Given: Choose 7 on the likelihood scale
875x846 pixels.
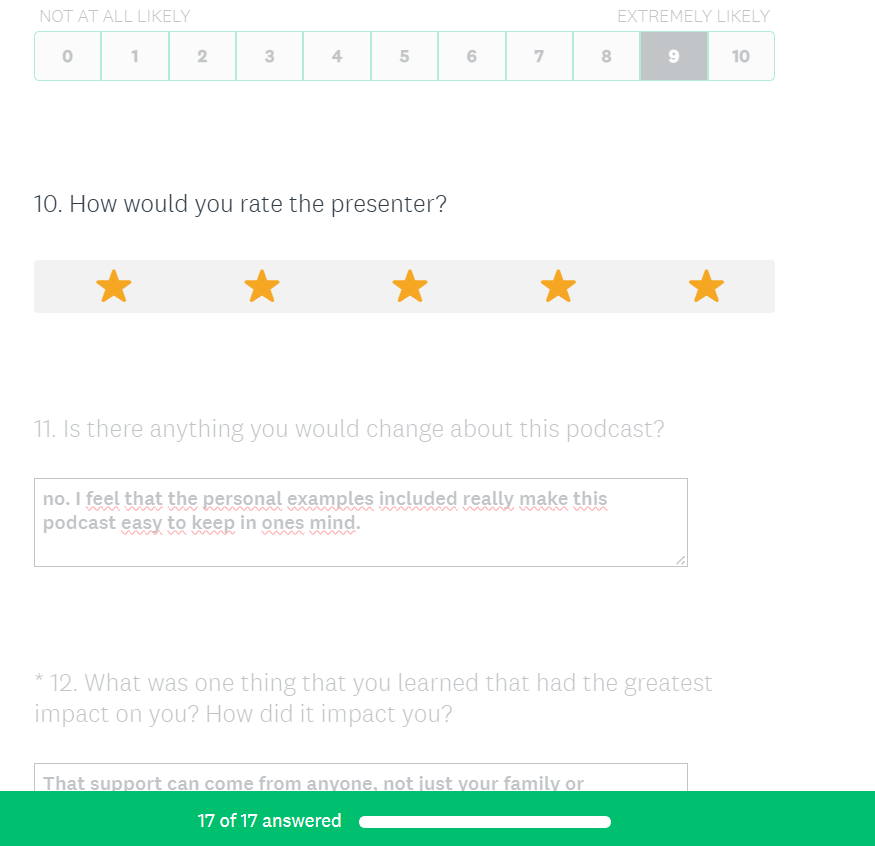Looking at the screenshot, I should point(539,56).
